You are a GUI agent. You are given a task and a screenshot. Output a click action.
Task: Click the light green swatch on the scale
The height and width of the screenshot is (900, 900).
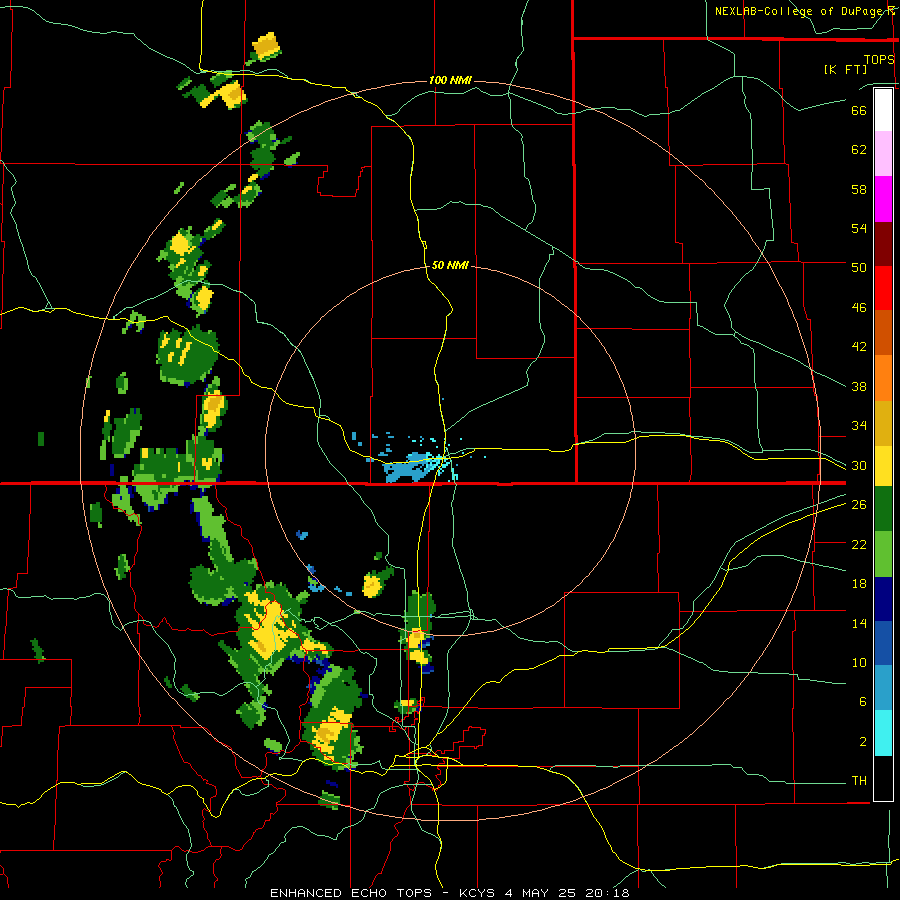coord(883,554)
